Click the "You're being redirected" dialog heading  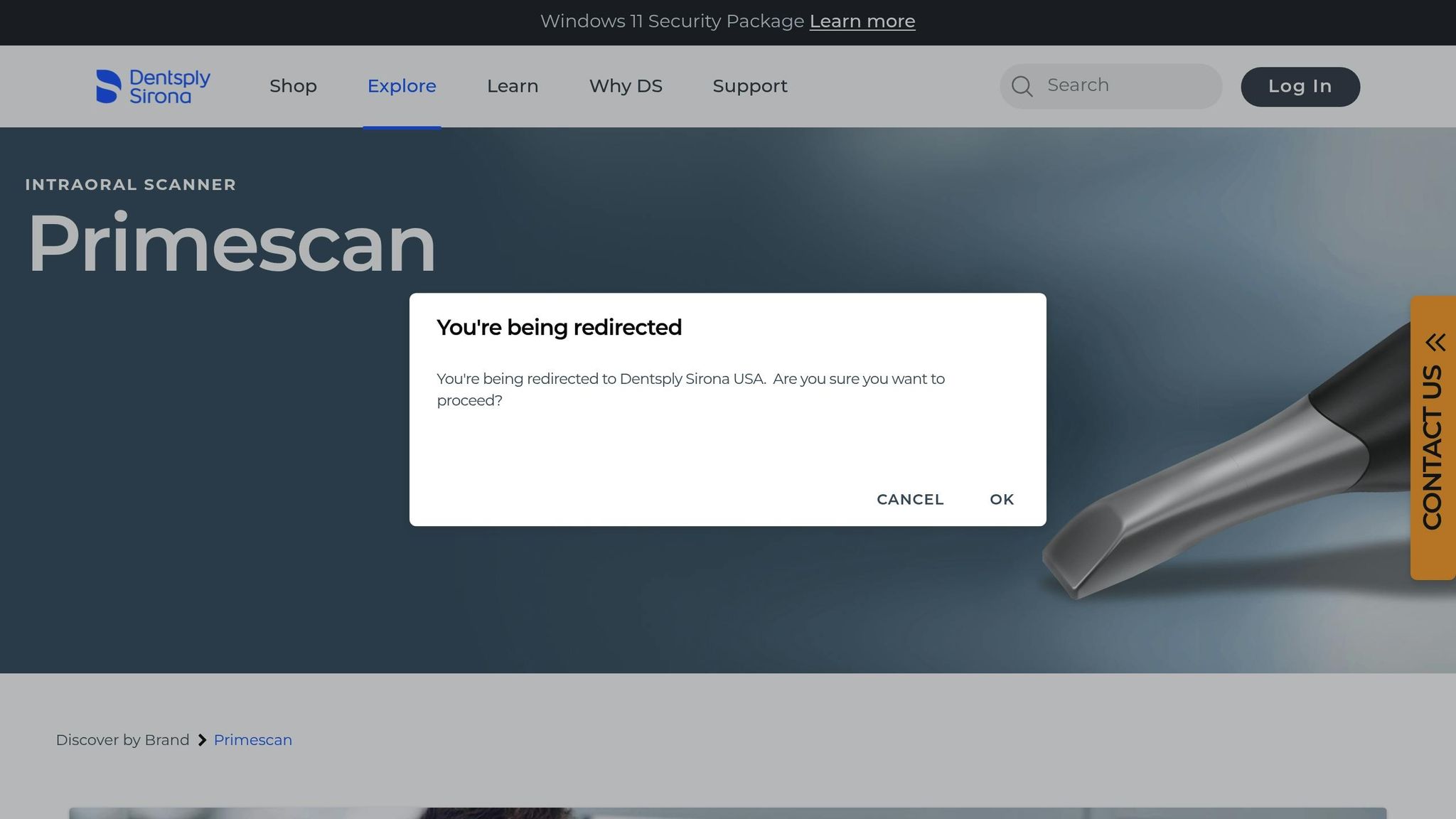[x=559, y=327]
